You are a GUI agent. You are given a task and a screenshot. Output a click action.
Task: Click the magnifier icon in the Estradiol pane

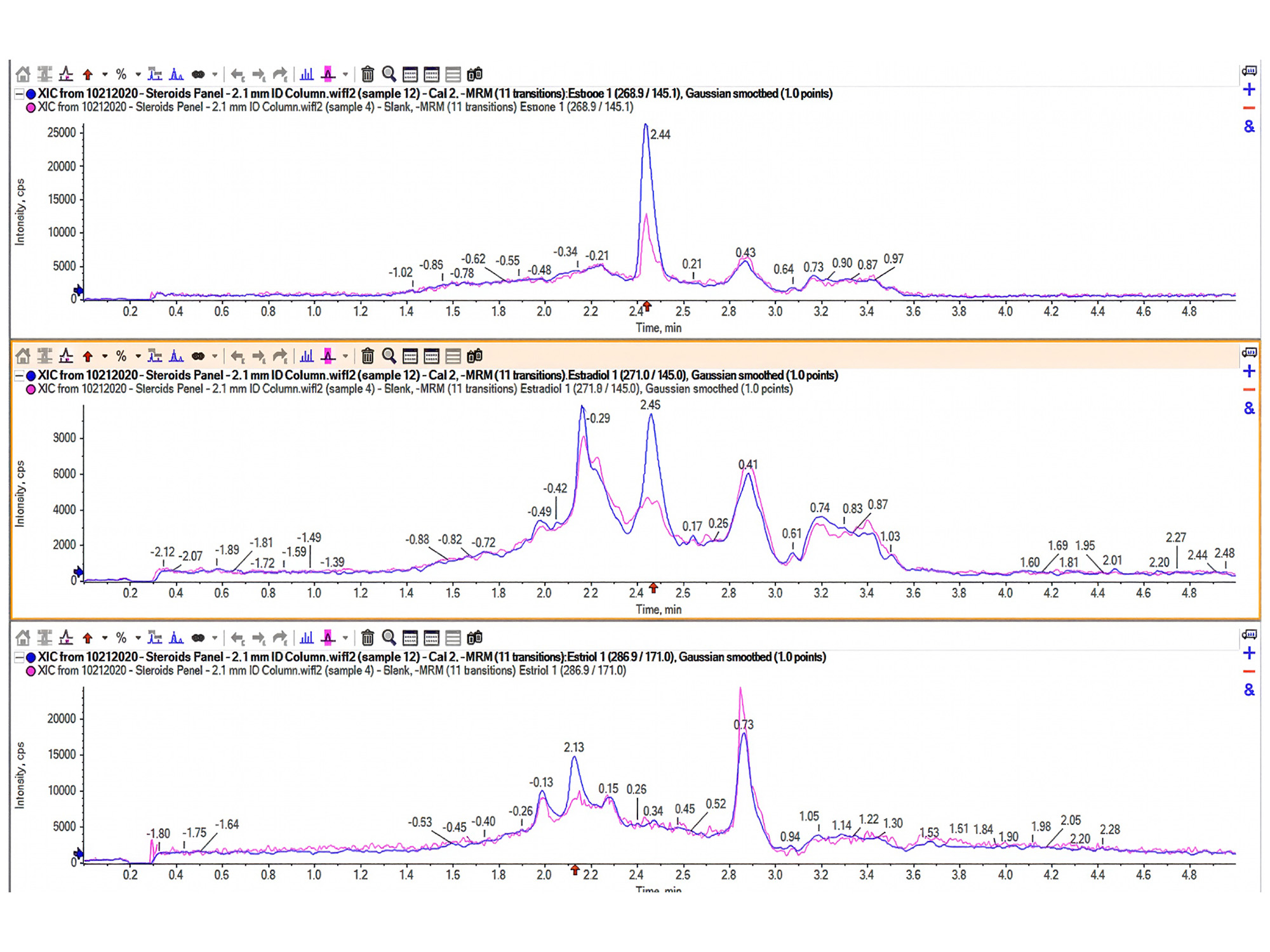[x=389, y=356]
